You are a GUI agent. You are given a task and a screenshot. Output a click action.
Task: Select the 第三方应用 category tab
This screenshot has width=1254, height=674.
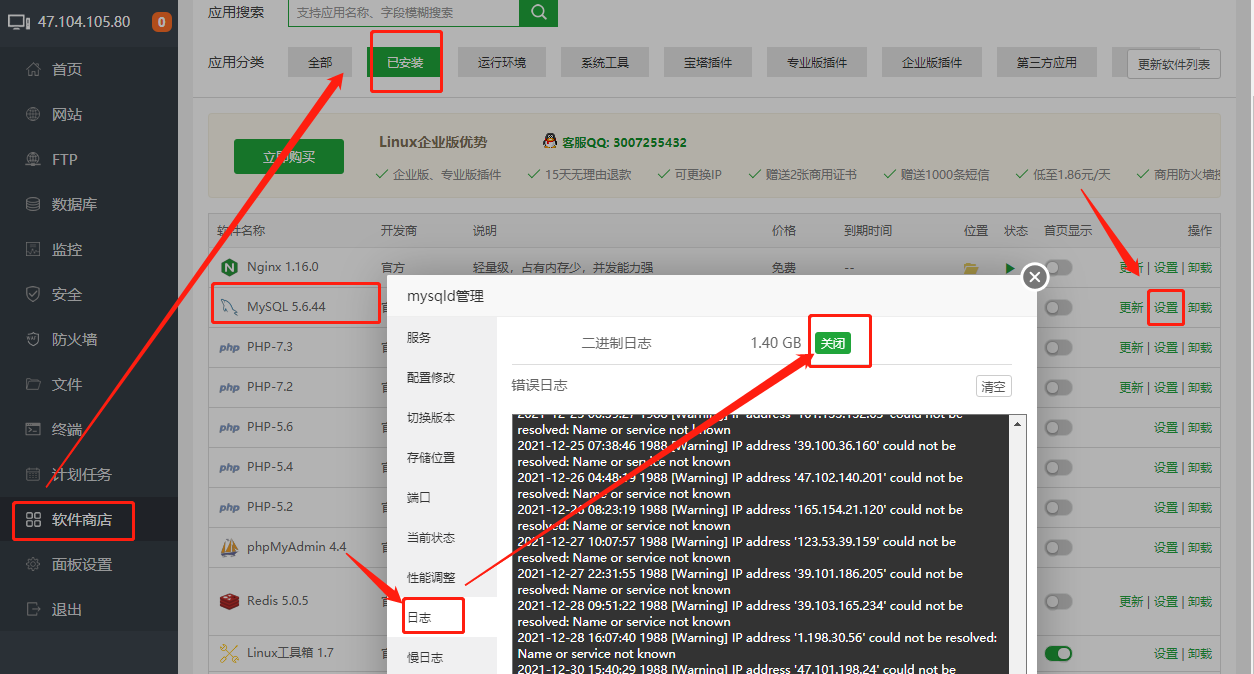pyautogui.click(x=1047, y=62)
